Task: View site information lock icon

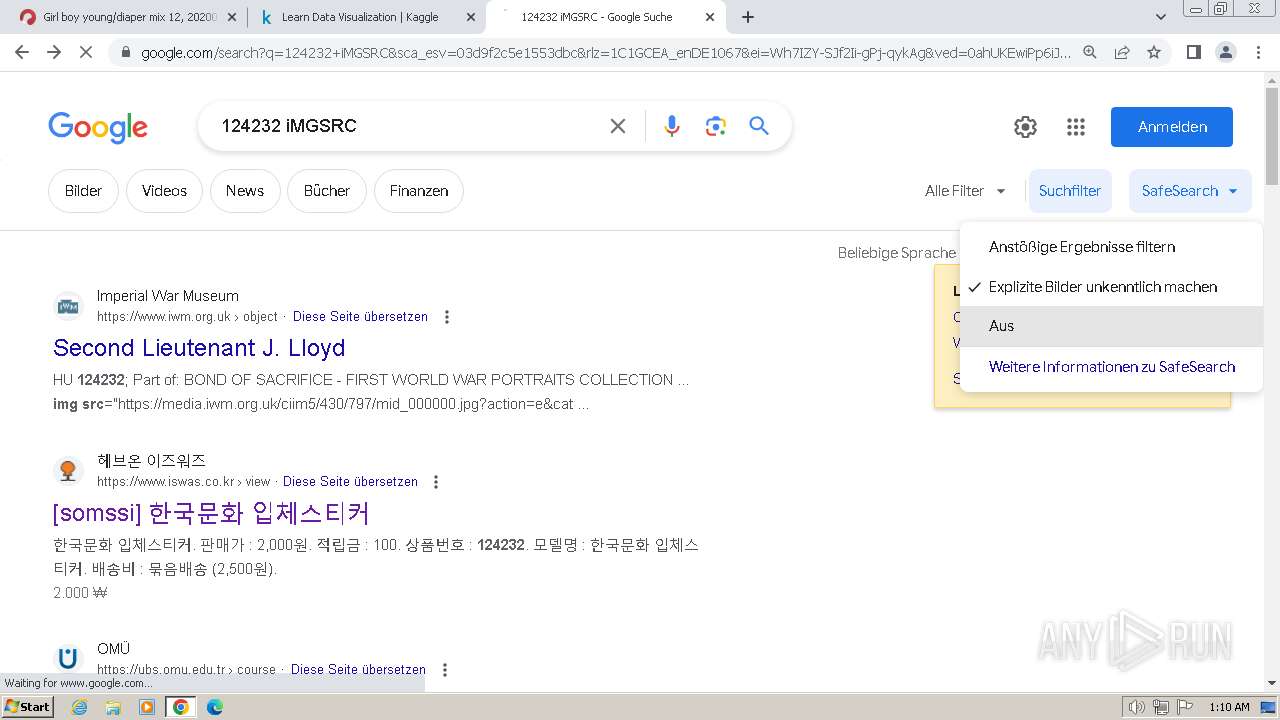Action: pyautogui.click(x=125, y=53)
